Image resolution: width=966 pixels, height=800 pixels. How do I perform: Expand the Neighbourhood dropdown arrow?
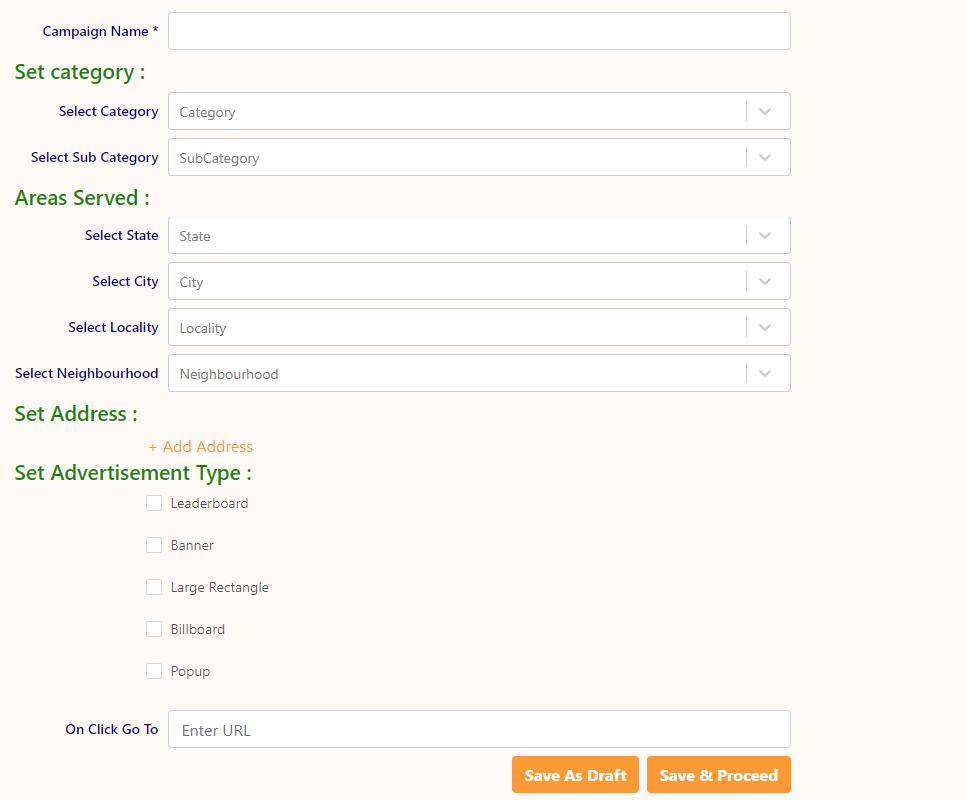(x=765, y=374)
